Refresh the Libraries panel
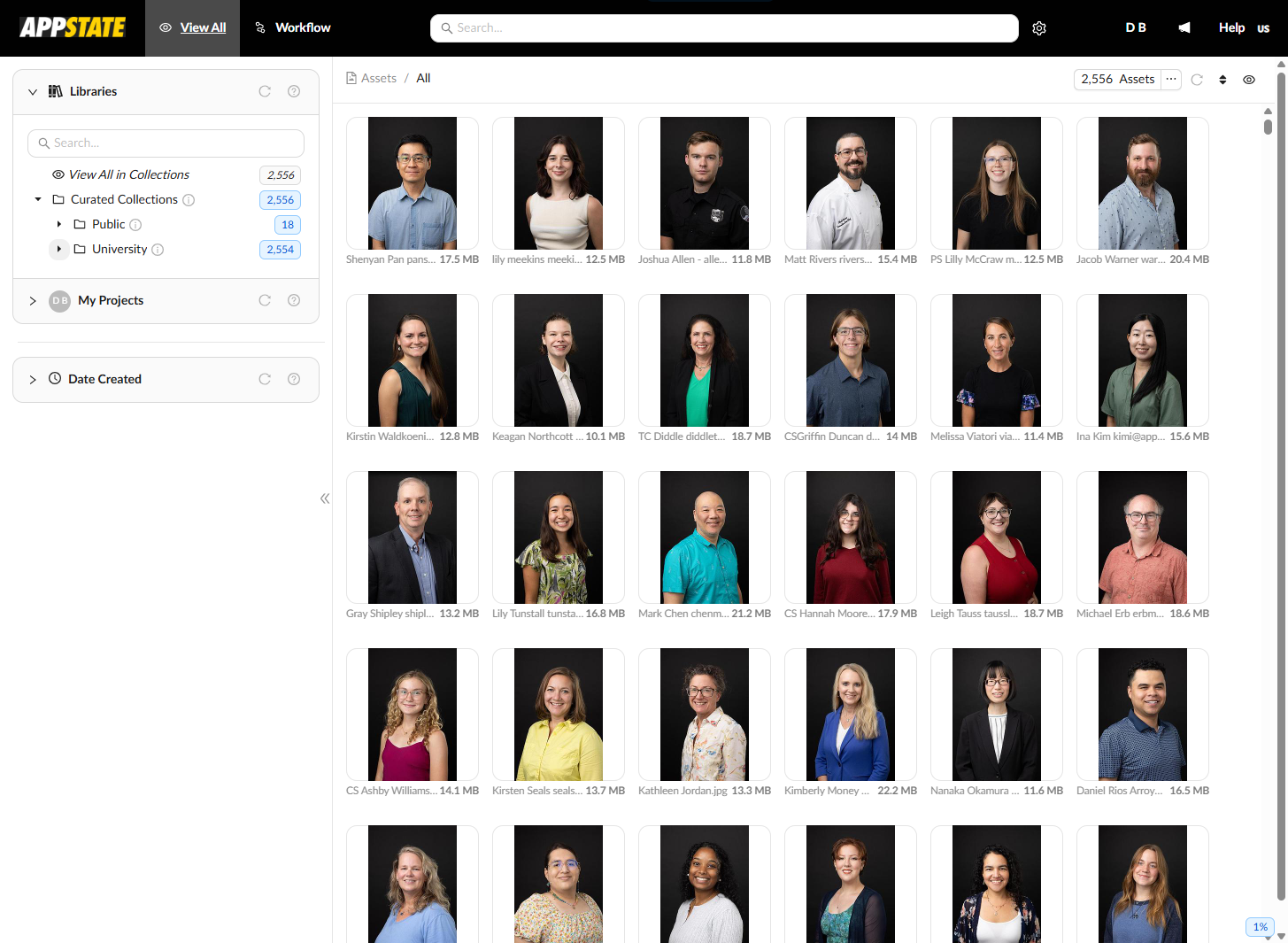1288x943 pixels. pyautogui.click(x=265, y=91)
